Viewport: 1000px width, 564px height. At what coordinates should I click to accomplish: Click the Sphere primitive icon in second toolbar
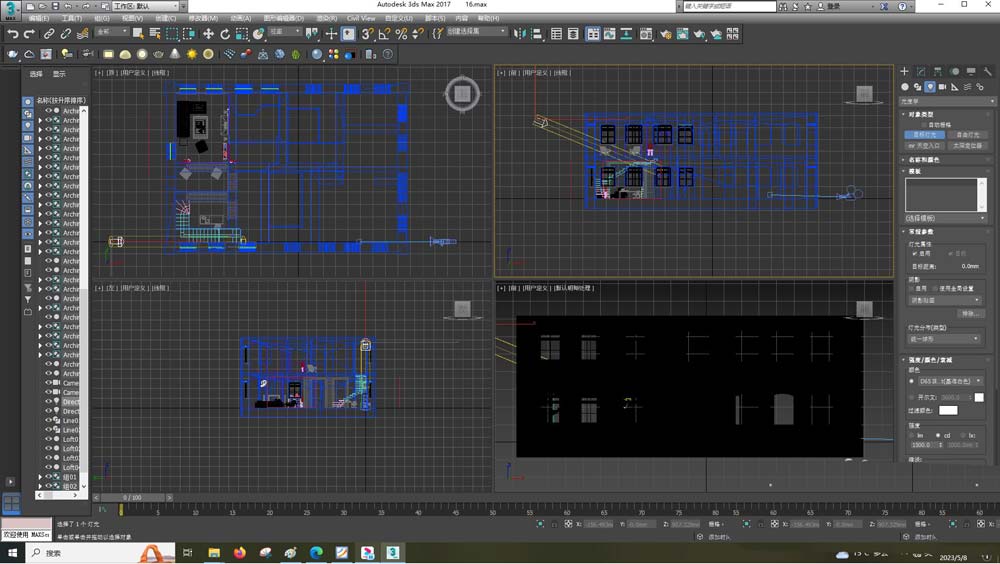coord(142,54)
